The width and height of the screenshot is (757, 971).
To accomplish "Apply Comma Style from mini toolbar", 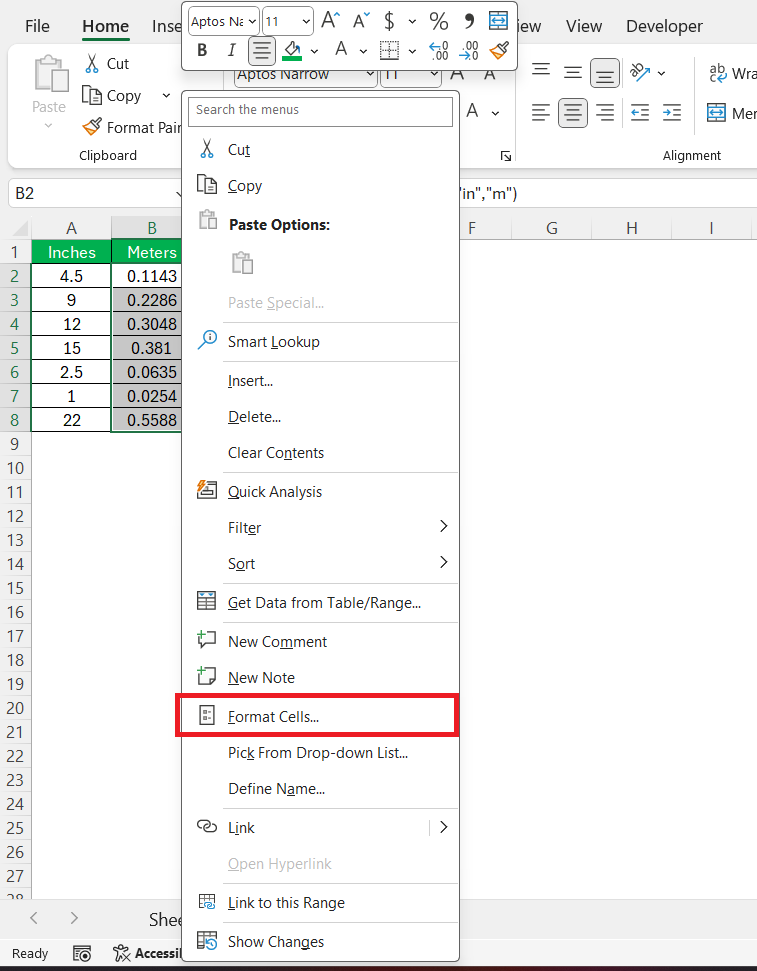I will (470, 21).
